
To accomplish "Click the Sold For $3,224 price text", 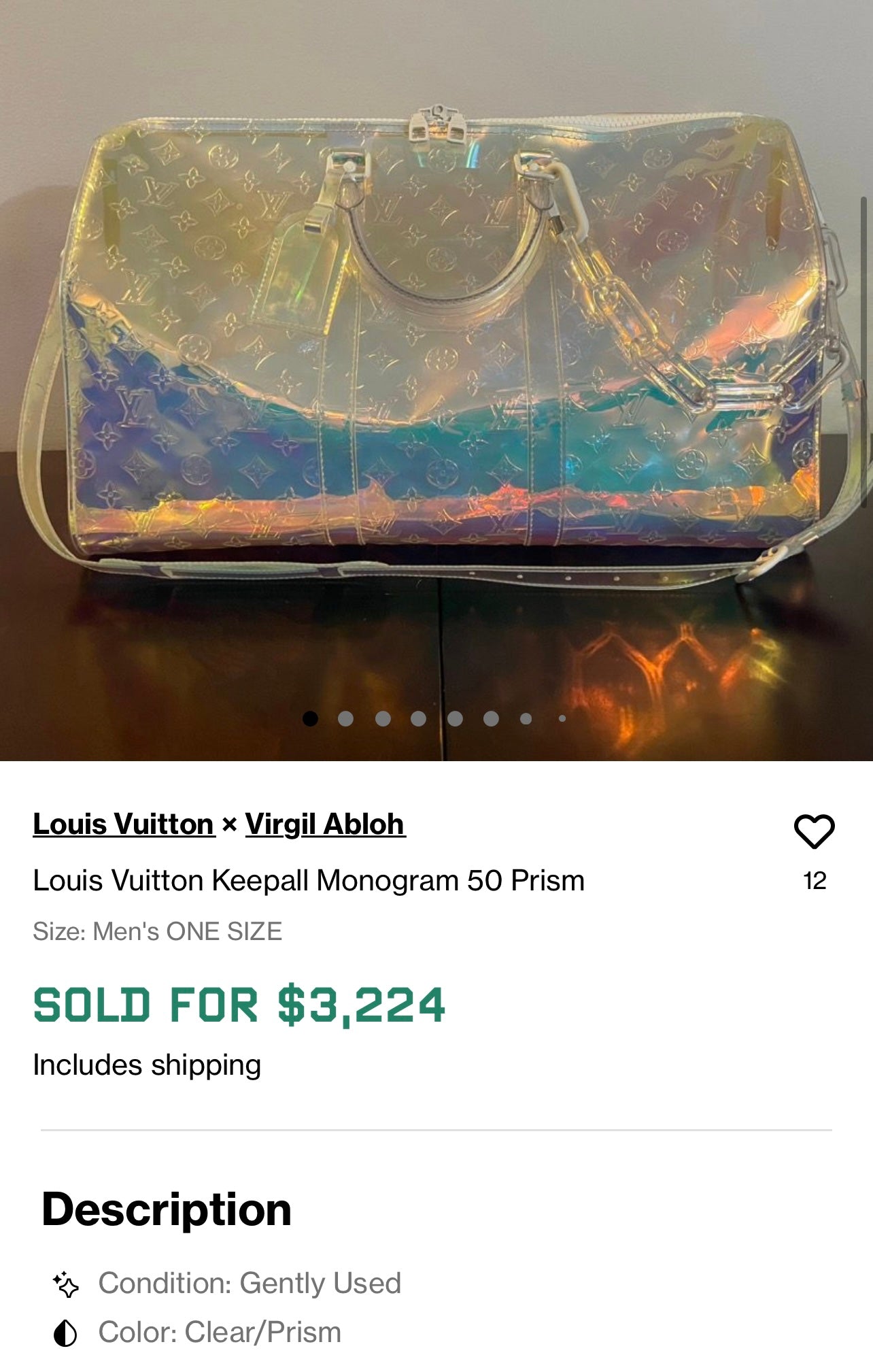I will (239, 1005).
